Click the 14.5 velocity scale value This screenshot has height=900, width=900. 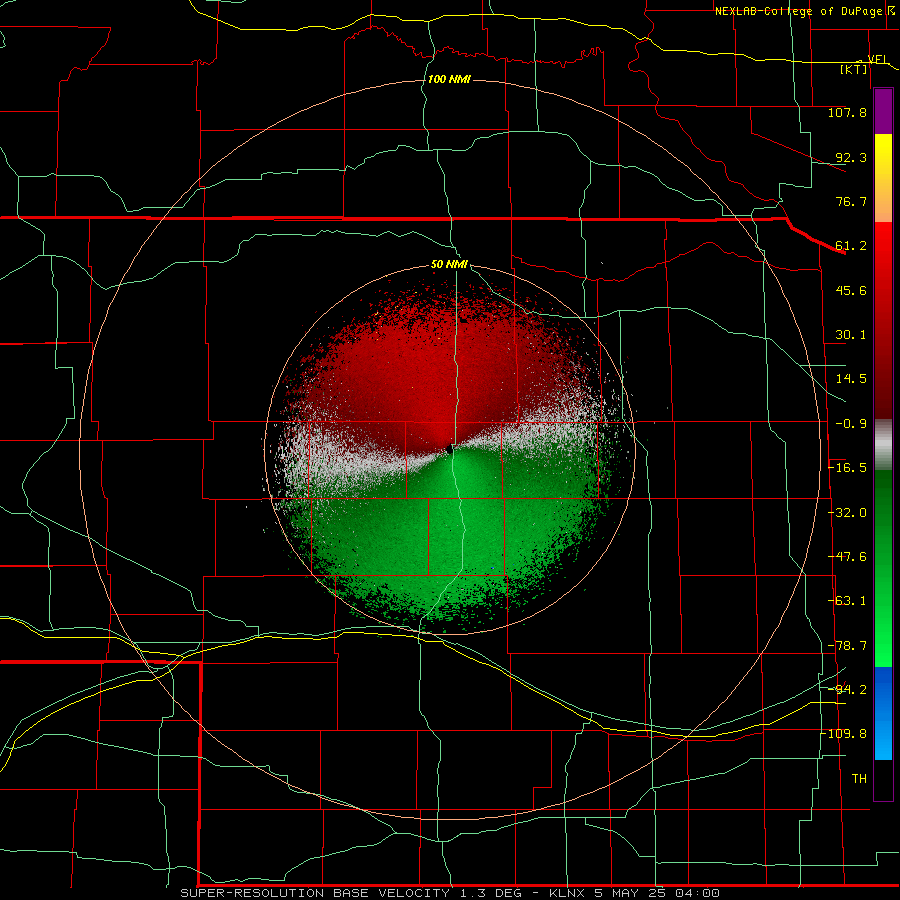point(850,379)
